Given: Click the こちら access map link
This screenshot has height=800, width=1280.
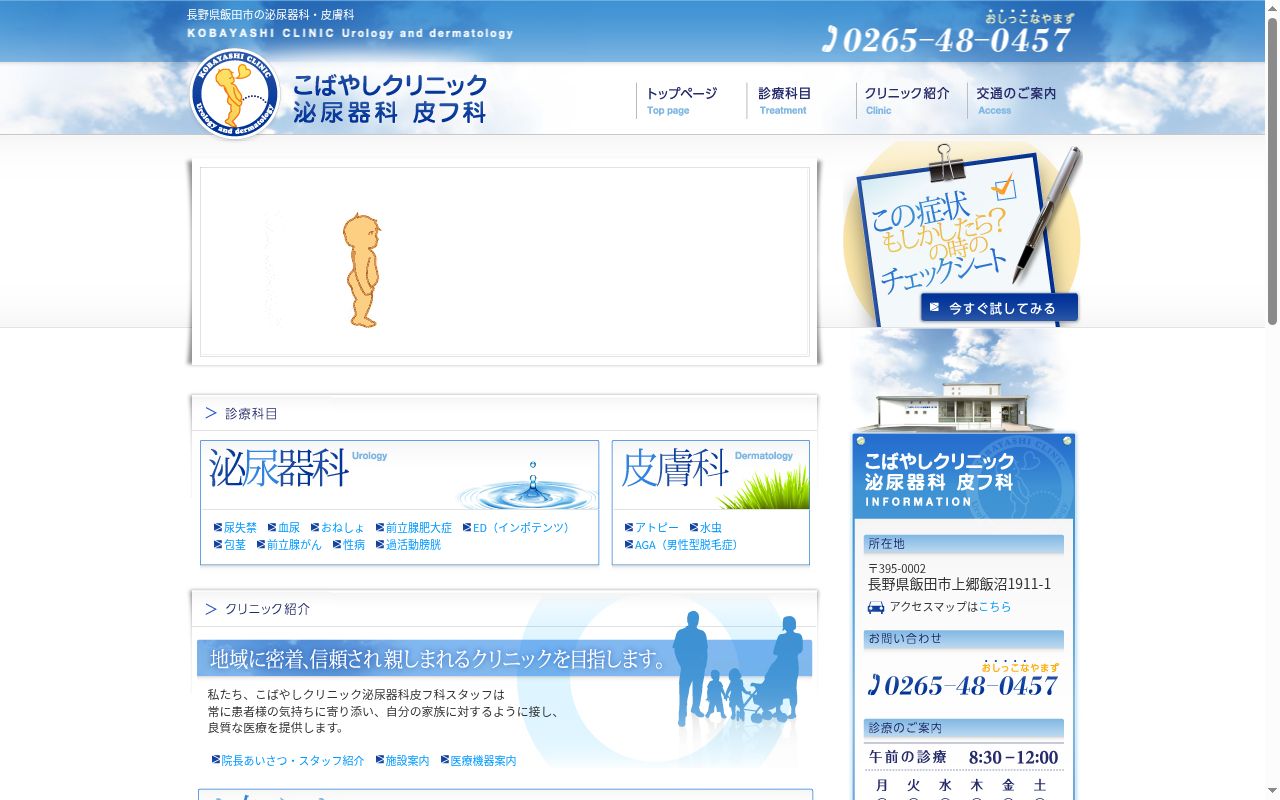Looking at the screenshot, I should pyautogui.click(x=995, y=607).
